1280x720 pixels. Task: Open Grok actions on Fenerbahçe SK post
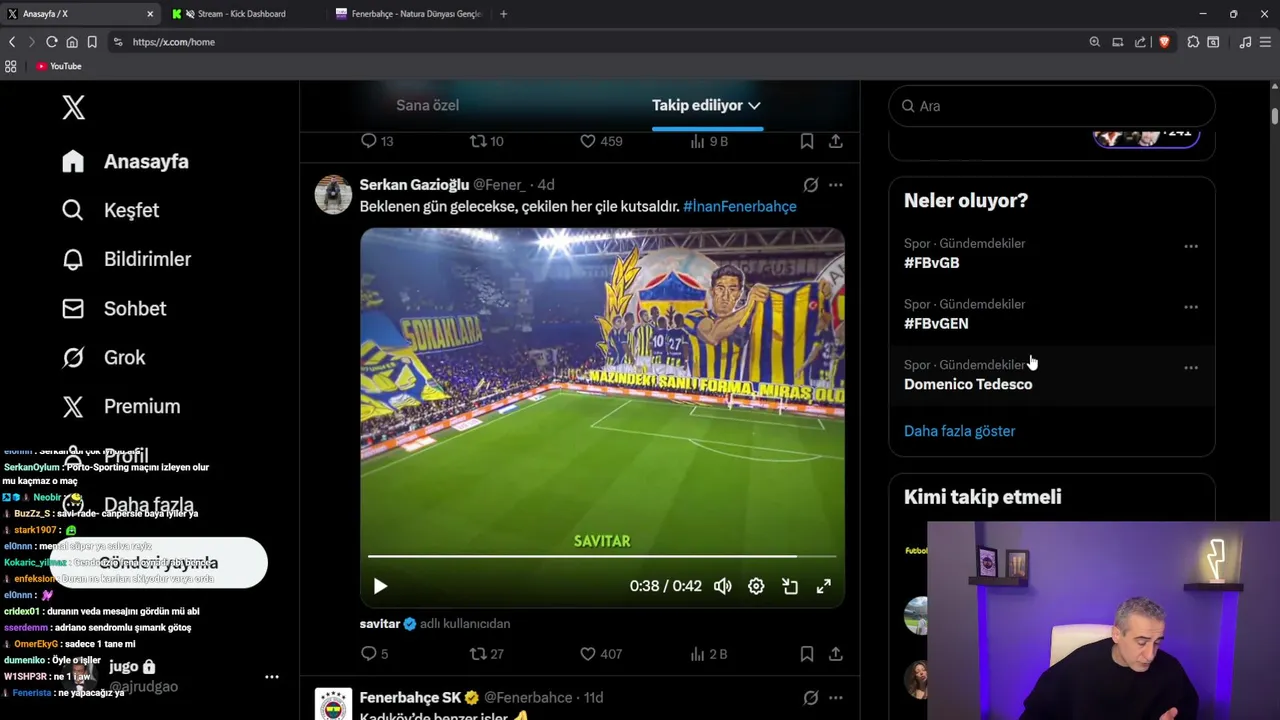[811, 698]
